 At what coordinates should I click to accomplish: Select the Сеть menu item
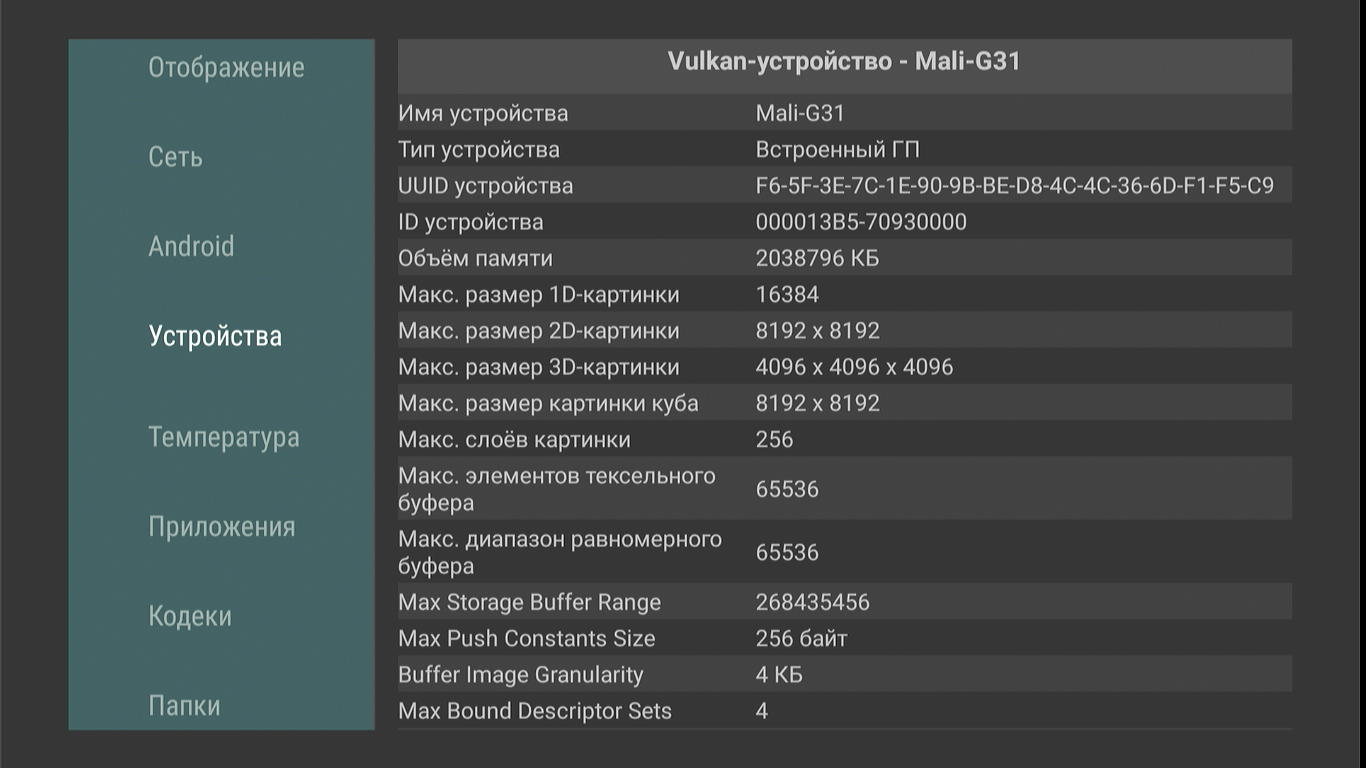[176, 157]
